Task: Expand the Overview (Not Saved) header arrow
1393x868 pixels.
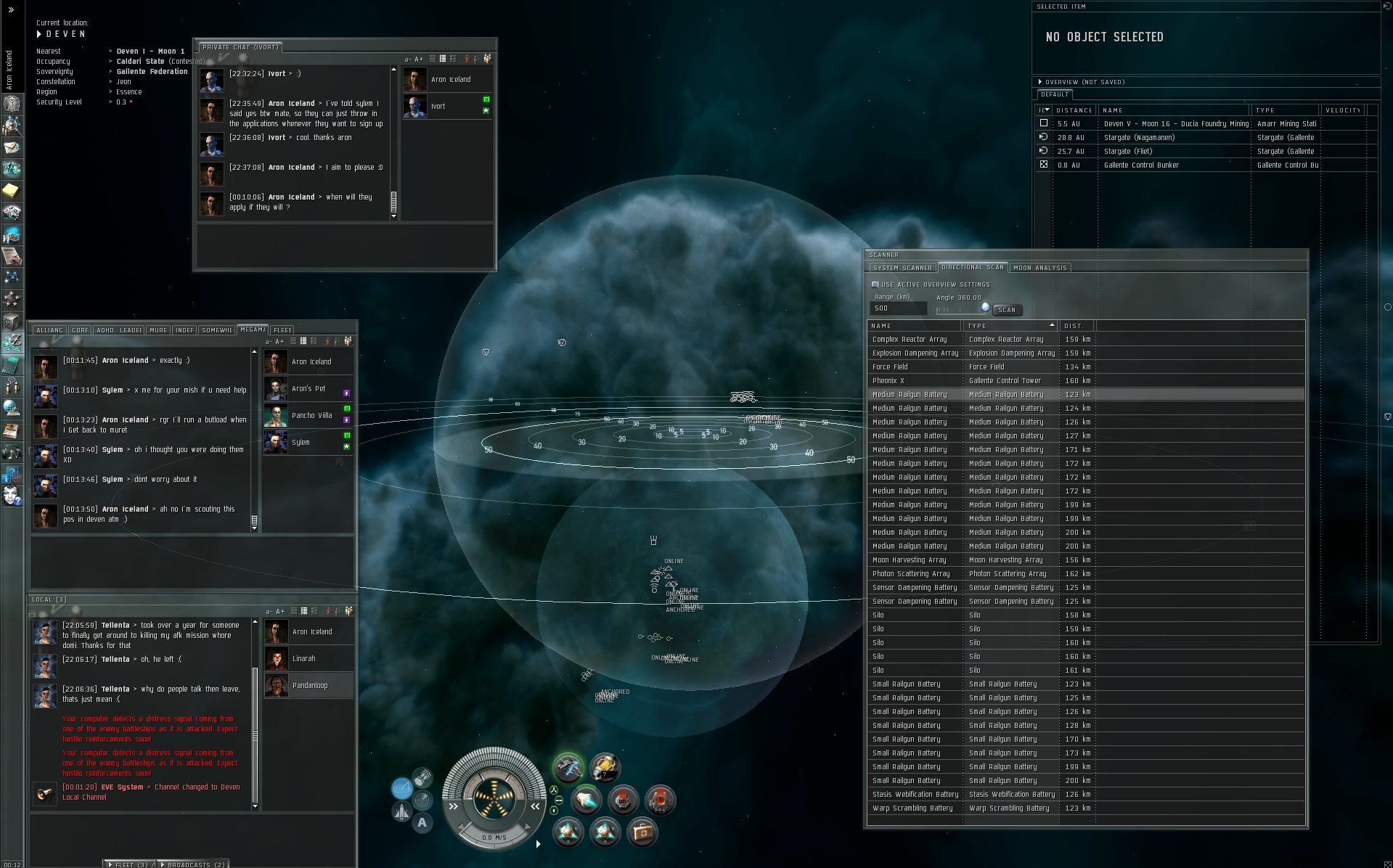Action: click(x=1040, y=82)
